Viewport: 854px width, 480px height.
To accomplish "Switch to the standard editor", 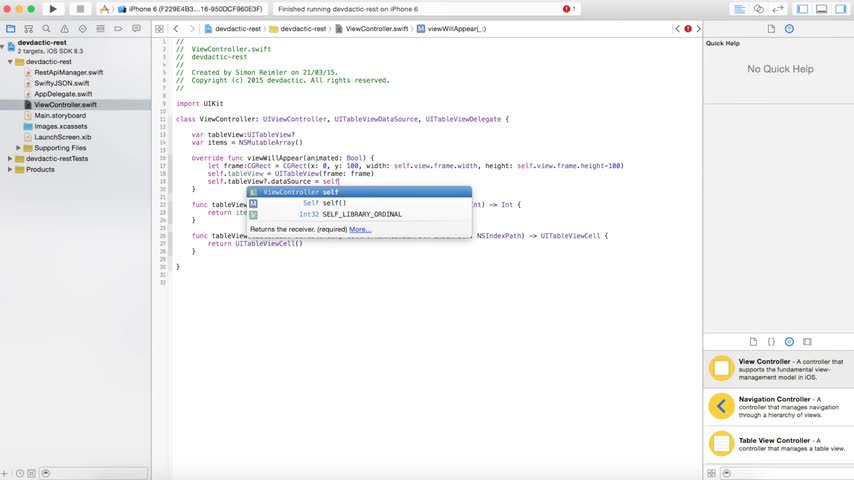I will [x=739, y=9].
